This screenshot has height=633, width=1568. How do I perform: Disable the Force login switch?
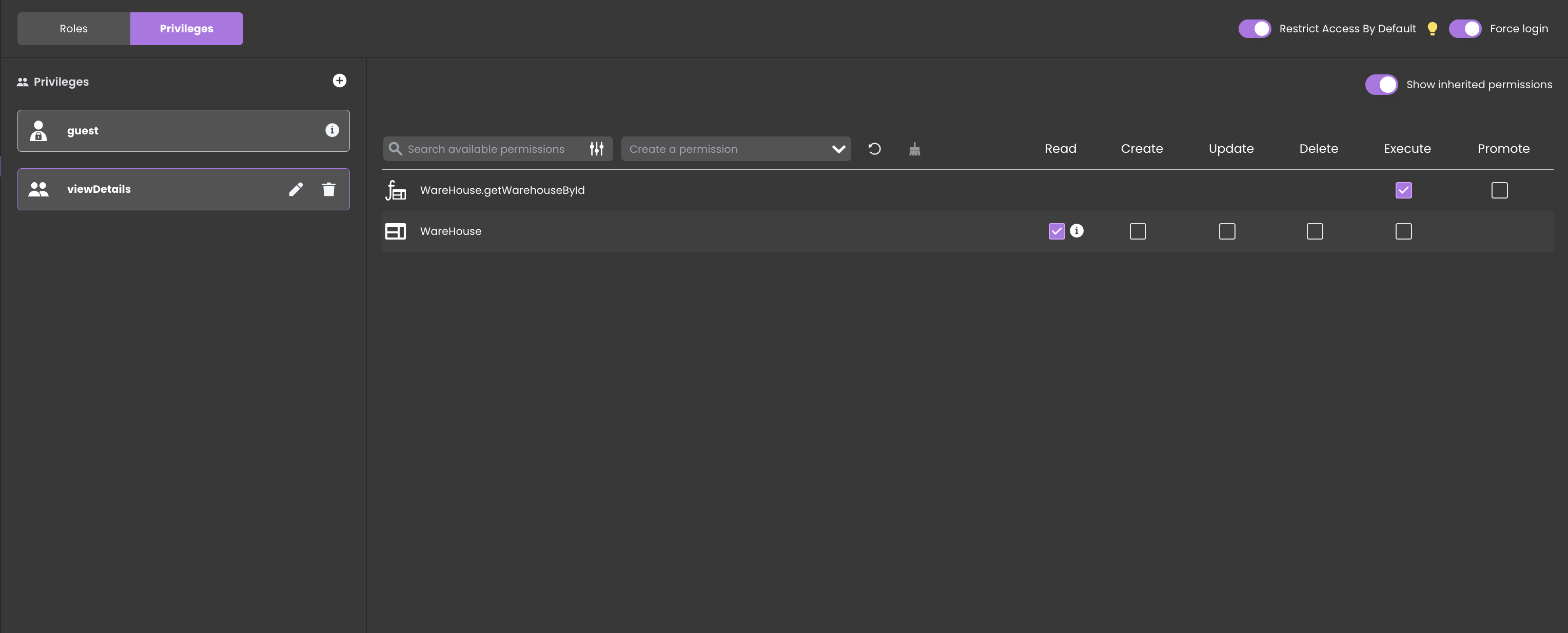pyautogui.click(x=1464, y=29)
